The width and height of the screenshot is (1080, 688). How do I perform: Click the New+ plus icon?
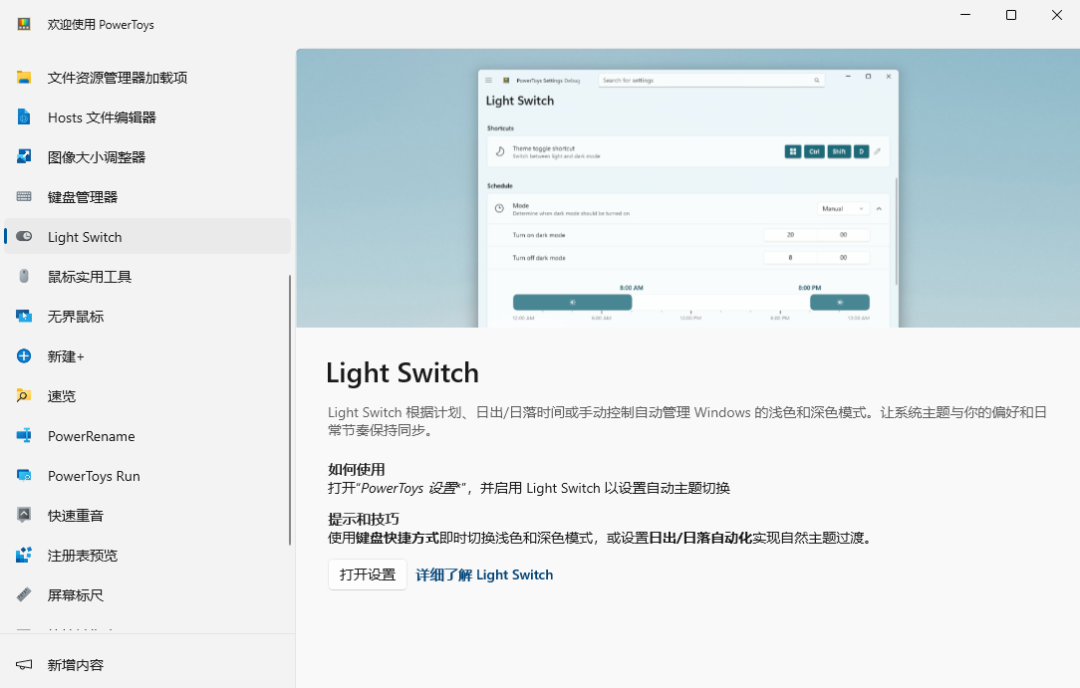(24, 356)
